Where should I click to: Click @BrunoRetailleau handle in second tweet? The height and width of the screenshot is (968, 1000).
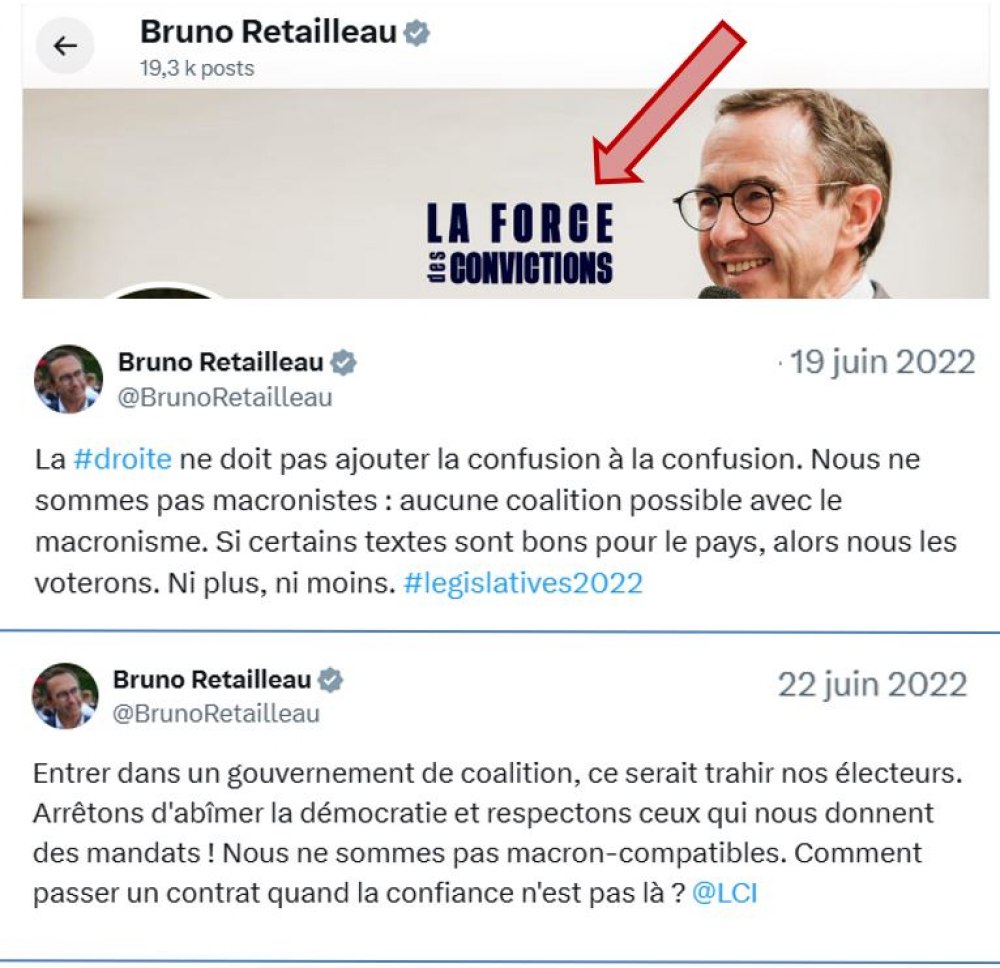216,714
